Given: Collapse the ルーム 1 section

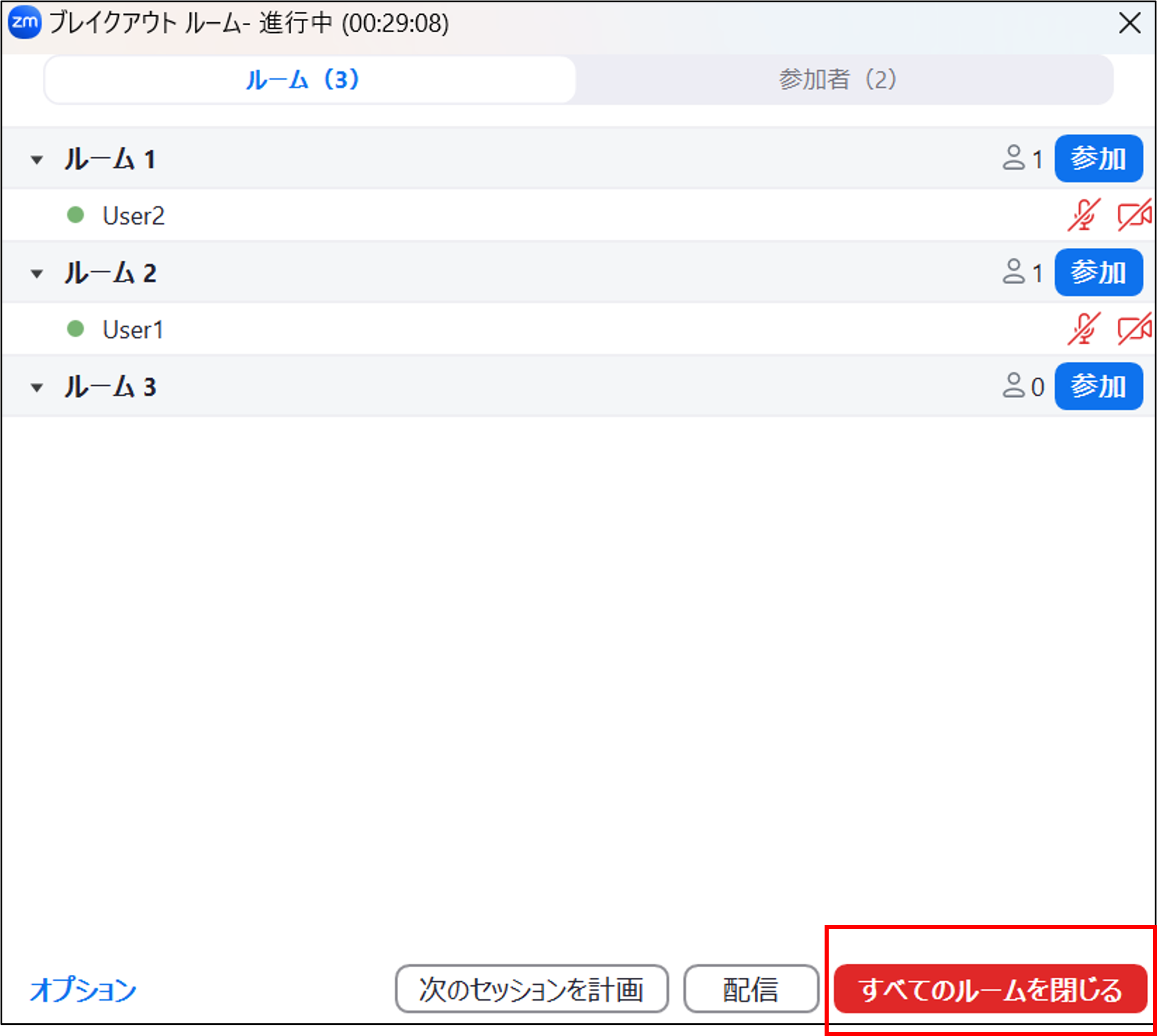Looking at the screenshot, I should (37, 160).
